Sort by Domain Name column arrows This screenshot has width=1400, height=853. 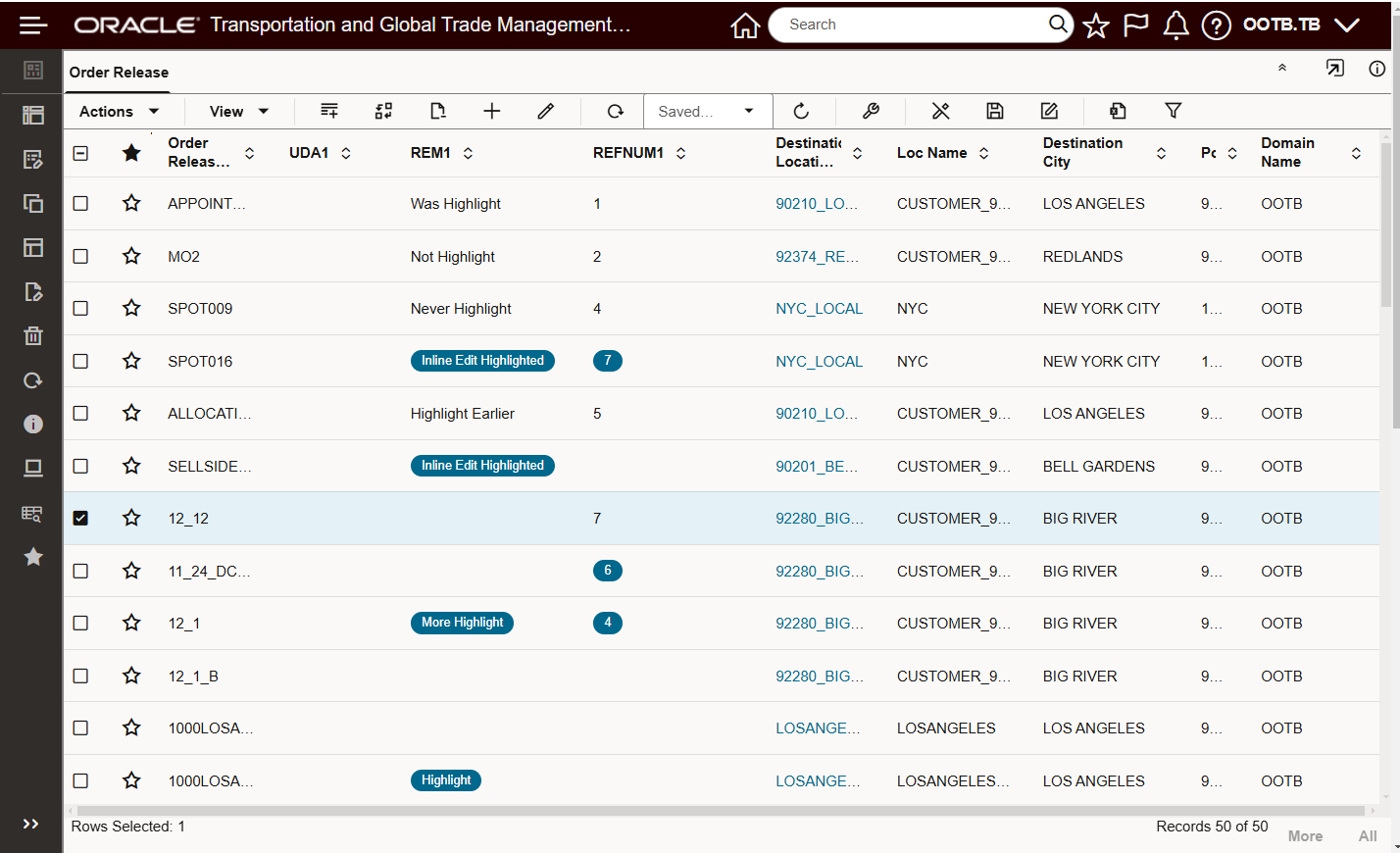[1356, 153]
